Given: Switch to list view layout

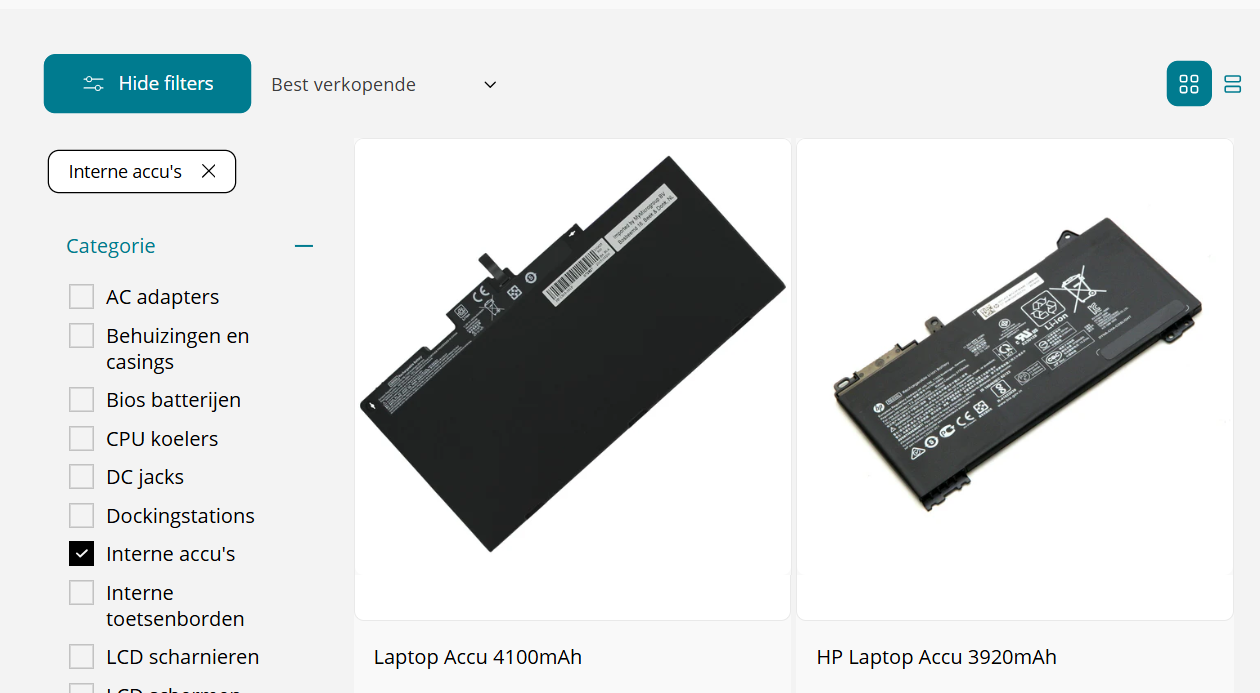Looking at the screenshot, I should (x=1233, y=84).
